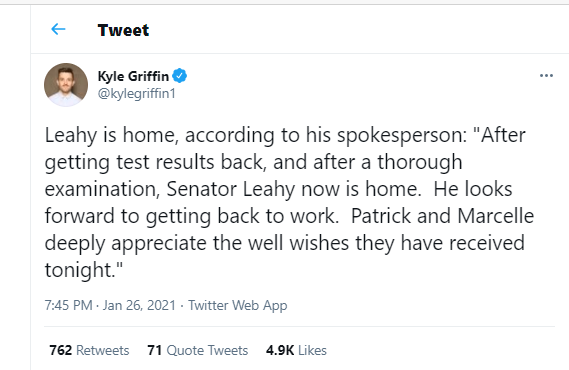Image resolution: width=569 pixels, height=370 pixels.
Task: Open the 4.9K Likes list
Action: coord(296,350)
